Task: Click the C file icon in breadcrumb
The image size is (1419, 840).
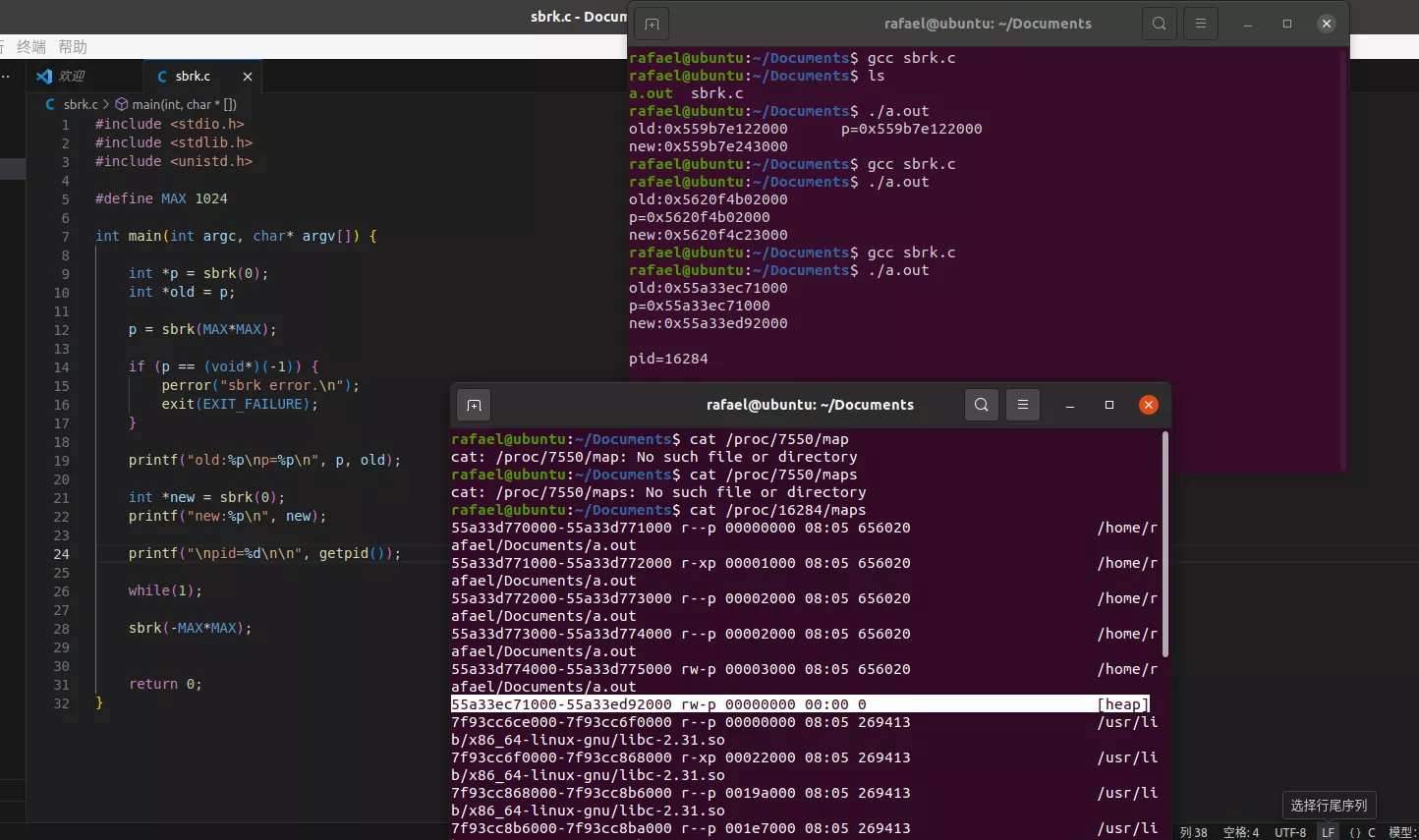Action: 50,104
